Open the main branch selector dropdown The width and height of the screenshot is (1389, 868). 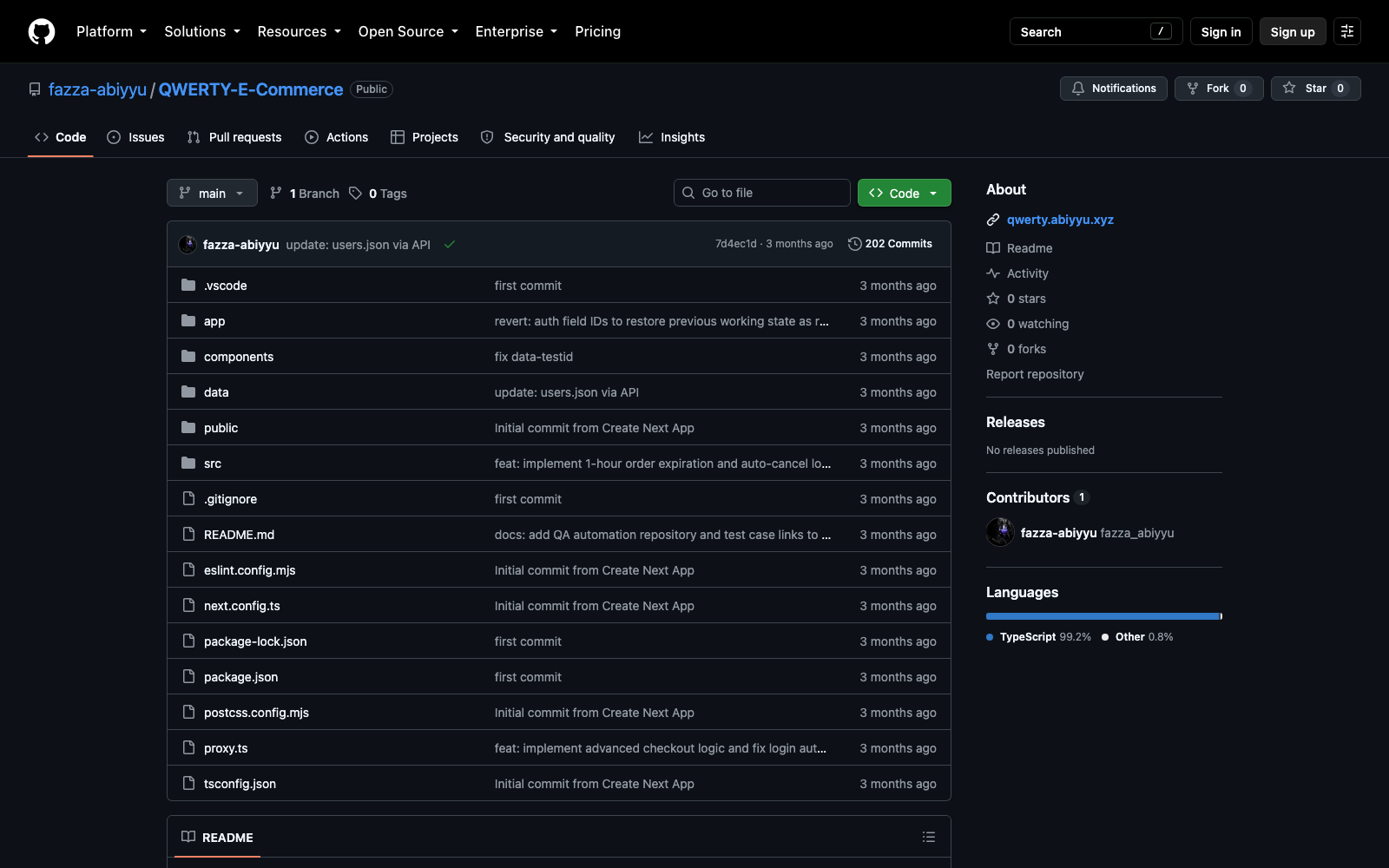pyautogui.click(x=212, y=193)
